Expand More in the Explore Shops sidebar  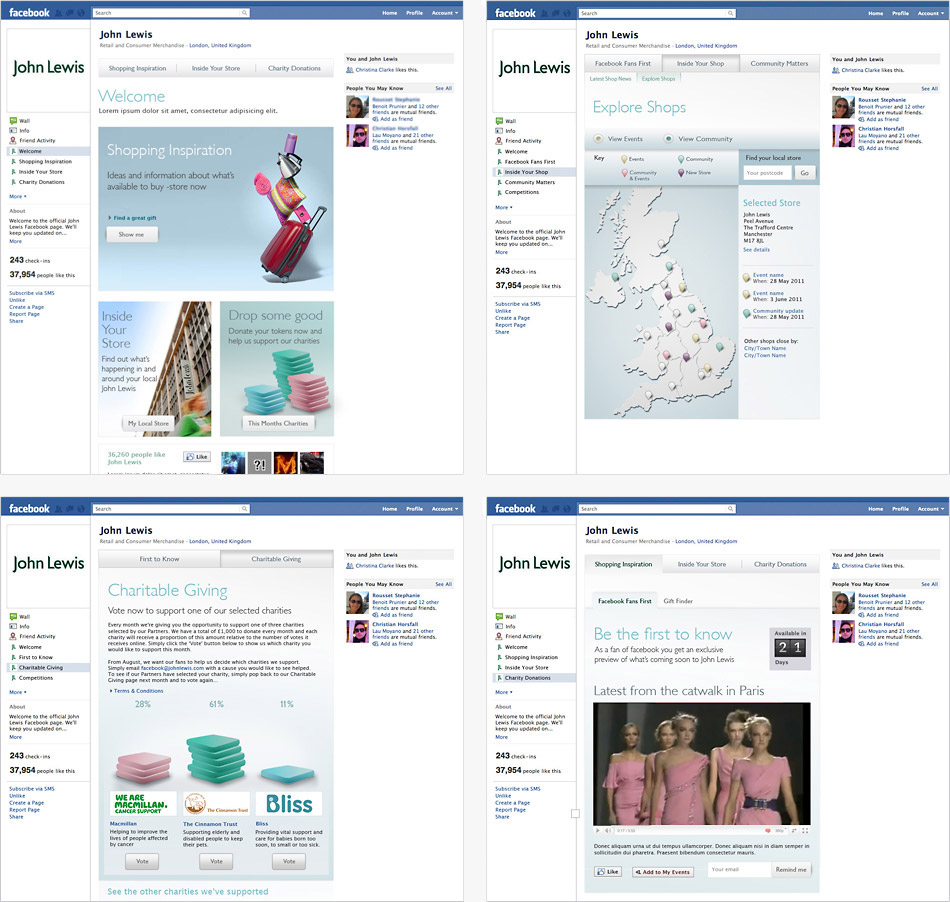(x=503, y=207)
